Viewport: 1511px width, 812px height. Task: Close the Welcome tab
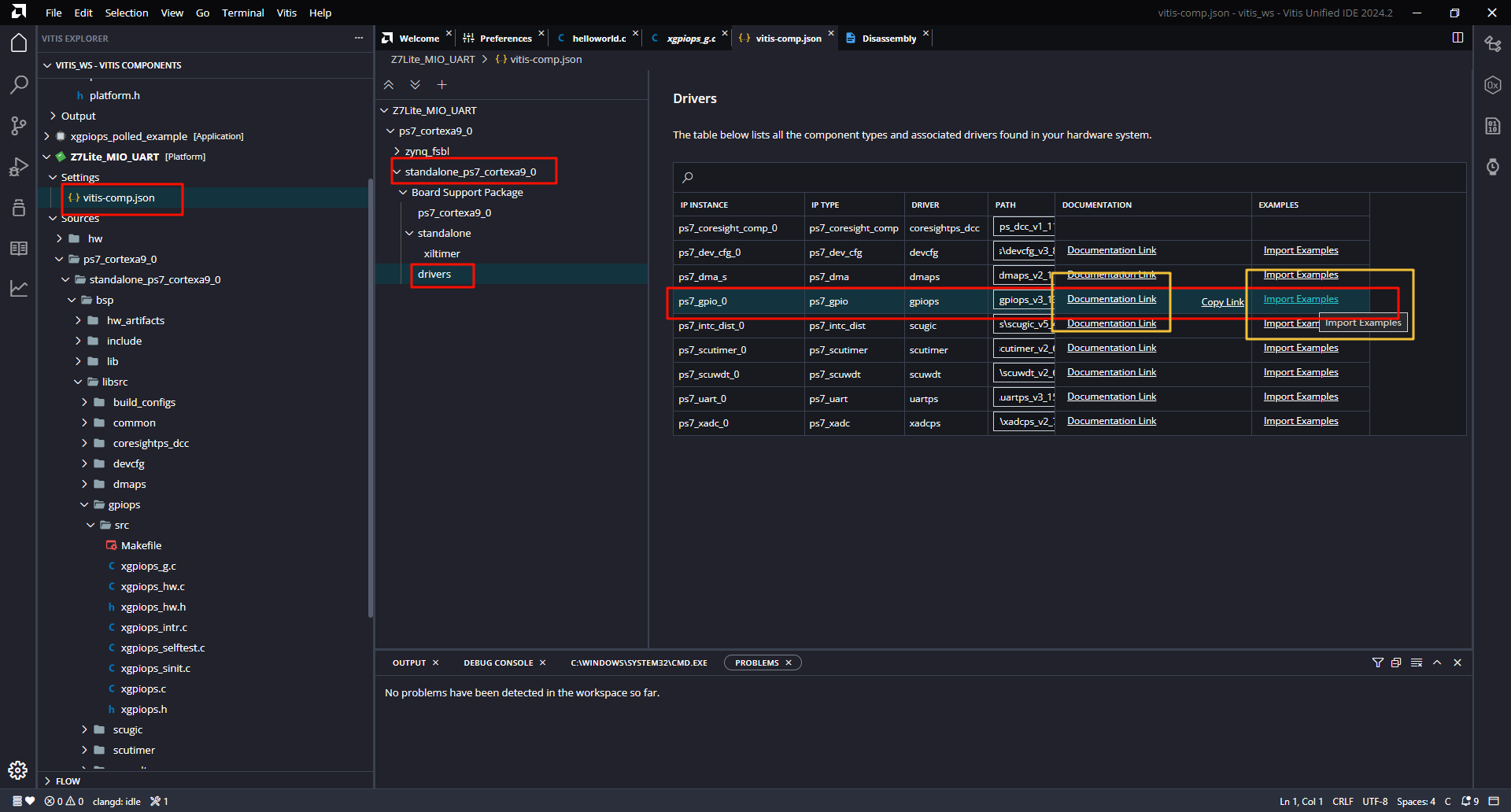[x=449, y=33]
